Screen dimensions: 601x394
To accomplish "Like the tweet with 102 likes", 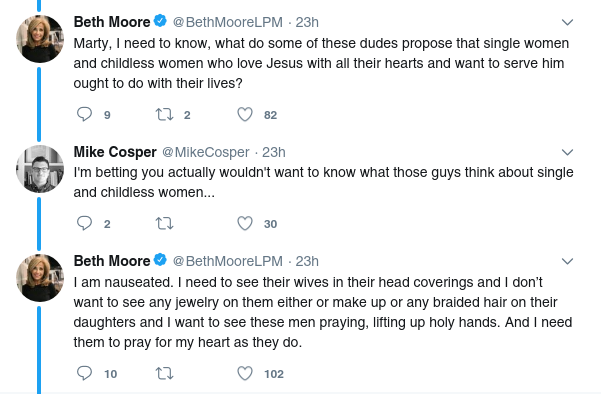I will pos(245,373).
